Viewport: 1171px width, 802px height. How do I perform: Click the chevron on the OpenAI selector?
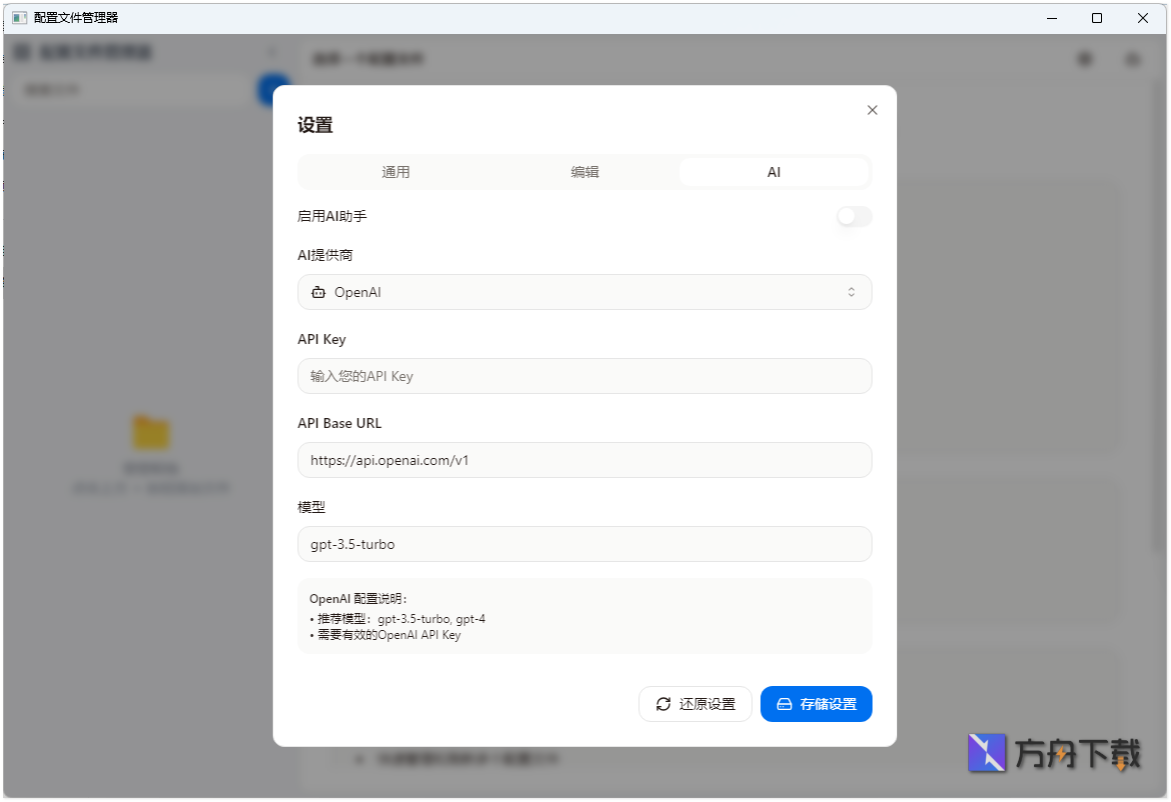tap(852, 291)
